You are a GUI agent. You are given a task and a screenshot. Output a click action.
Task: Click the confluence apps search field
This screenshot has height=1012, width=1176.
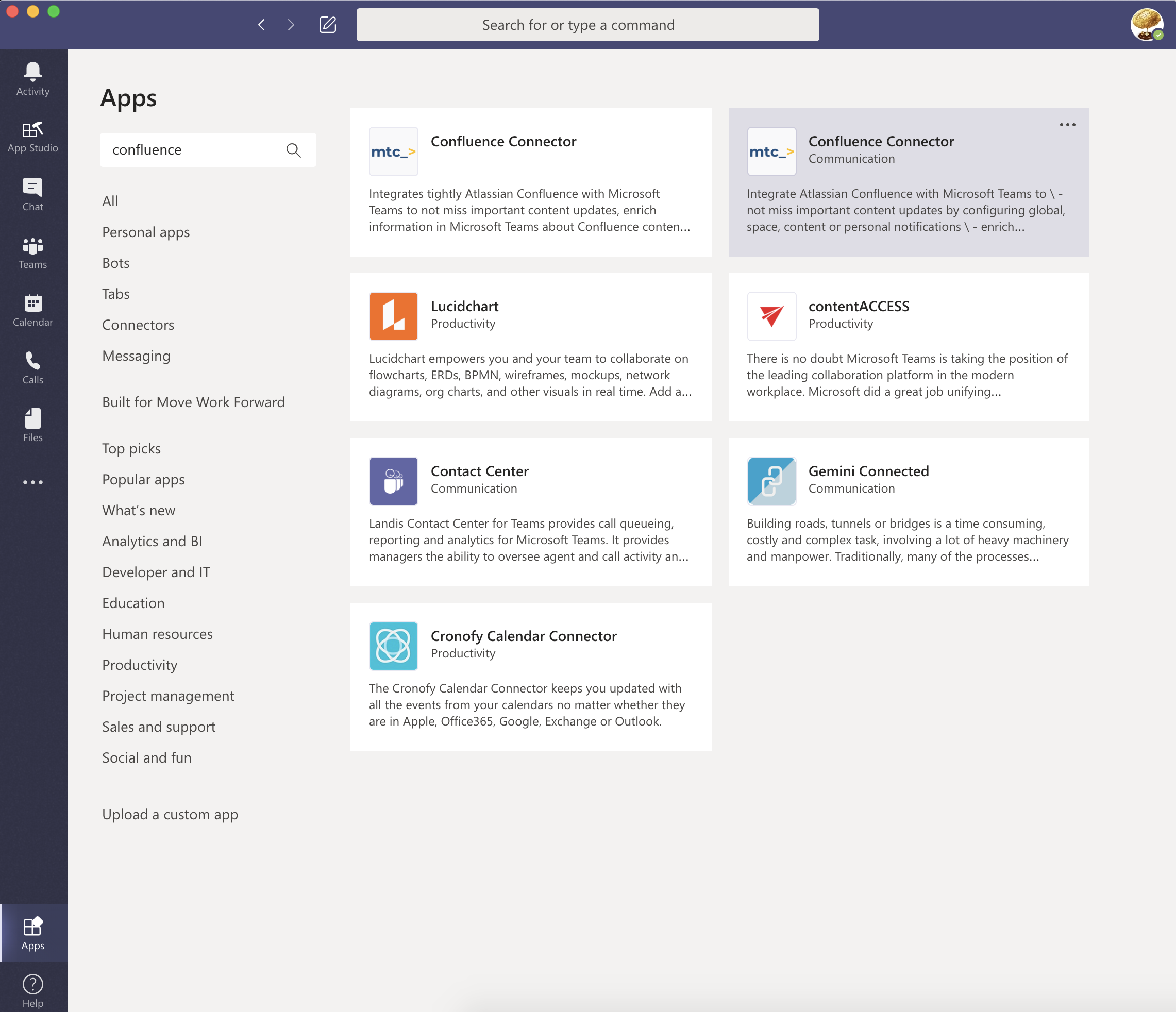193,150
